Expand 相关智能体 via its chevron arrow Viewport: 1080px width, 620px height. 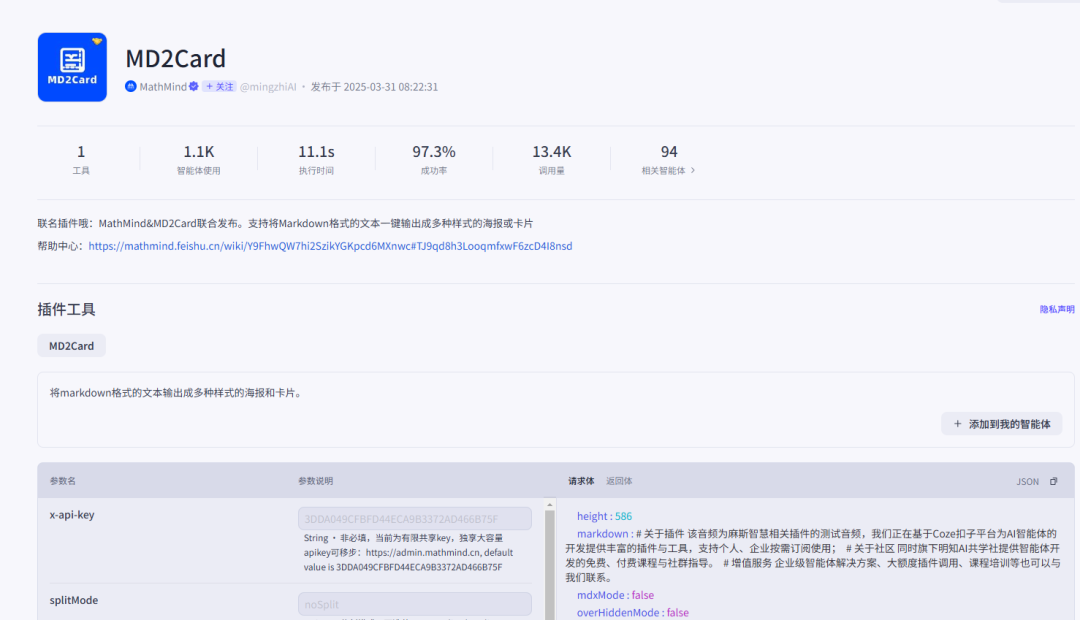pyautogui.click(x=693, y=171)
